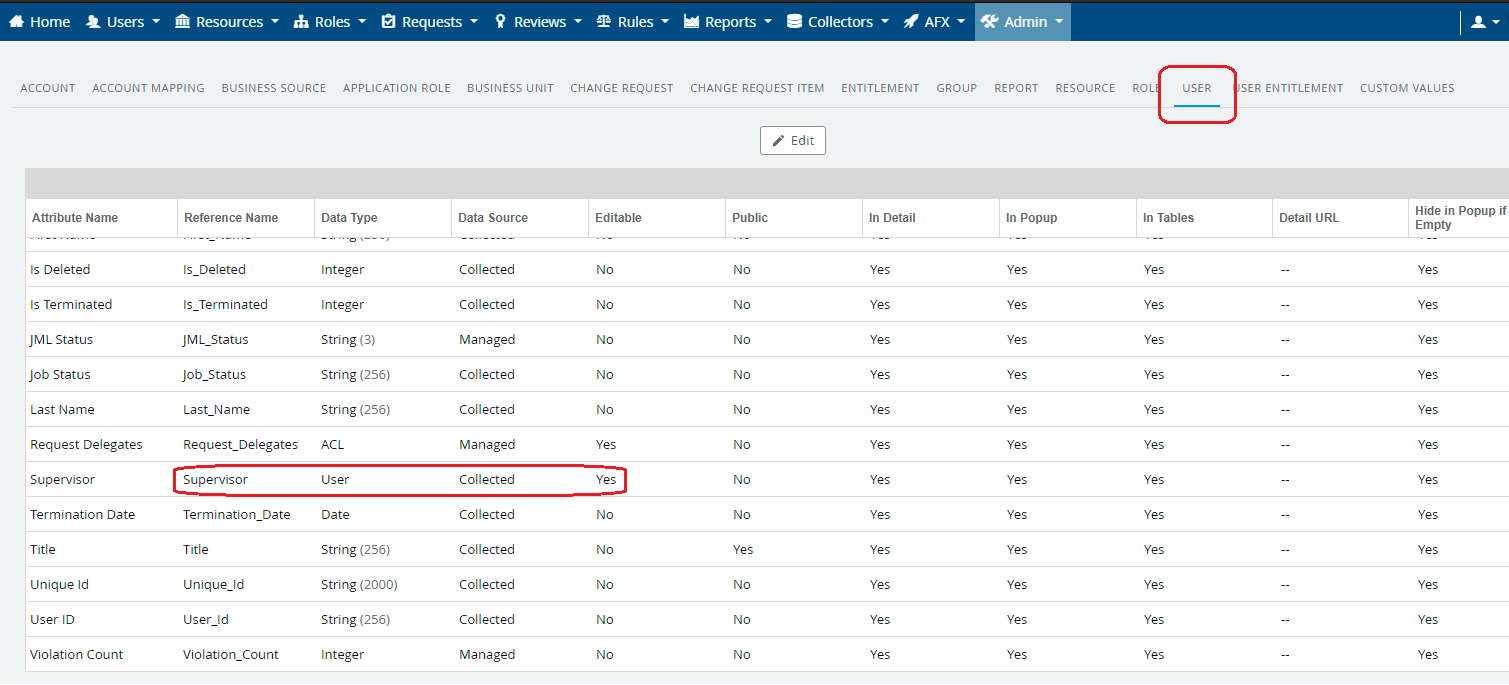
Task: Open the user profile dropdown
Action: point(1485,22)
